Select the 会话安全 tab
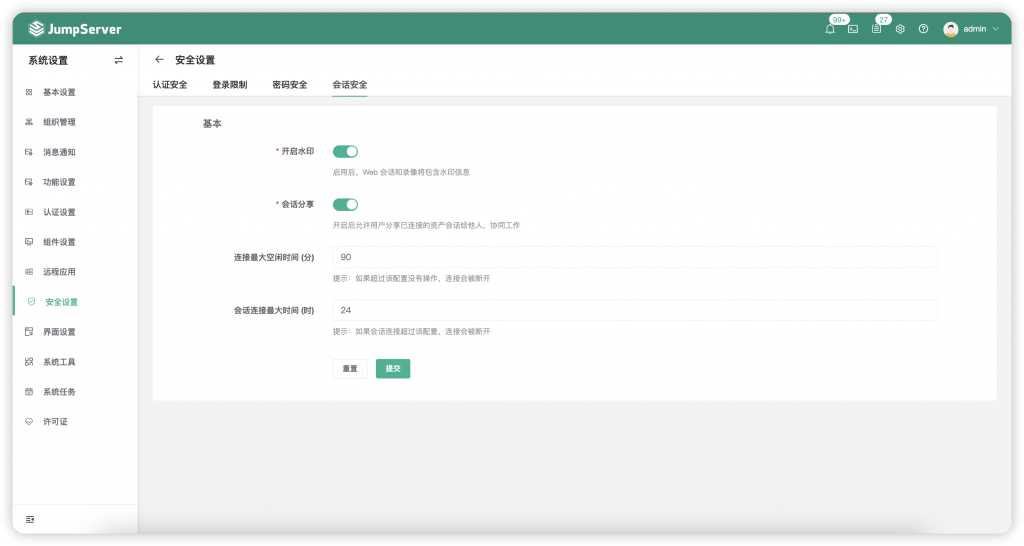This screenshot has width=1024, height=546. coord(350,85)
